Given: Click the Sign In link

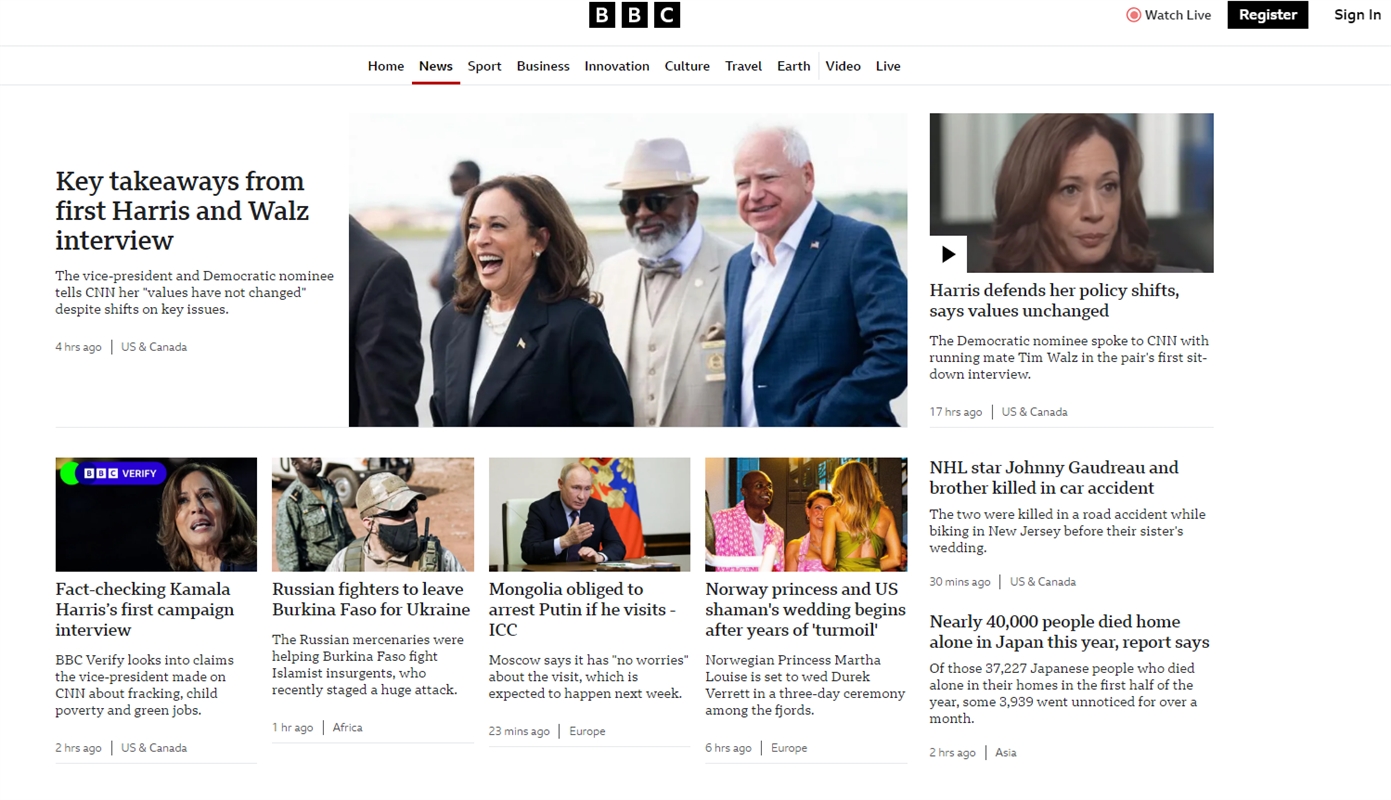Looking at the screenshot, I should pos(1357,15).
